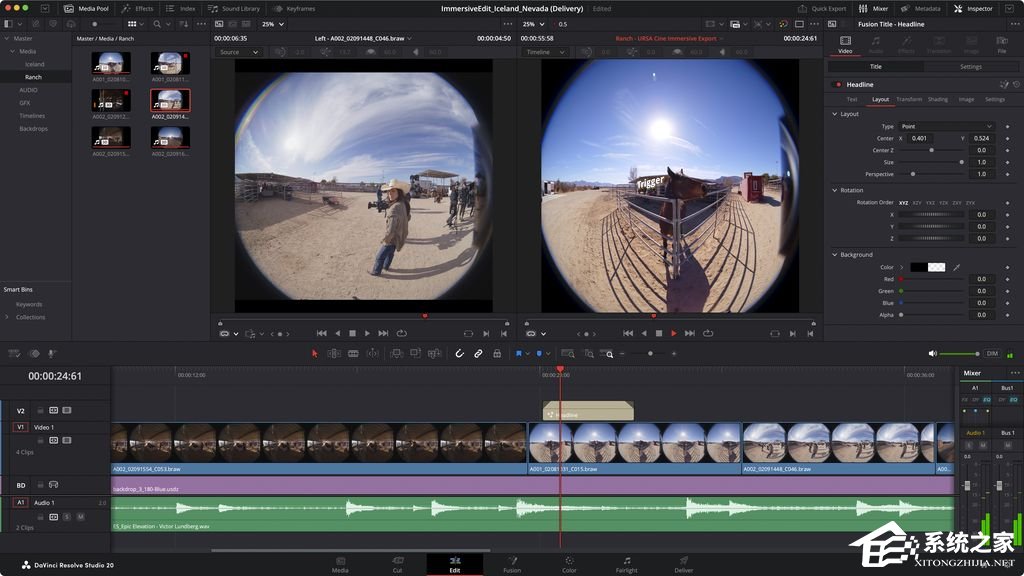
Task: Solo the Audio 1 track
Action: [x=67, y=516]
